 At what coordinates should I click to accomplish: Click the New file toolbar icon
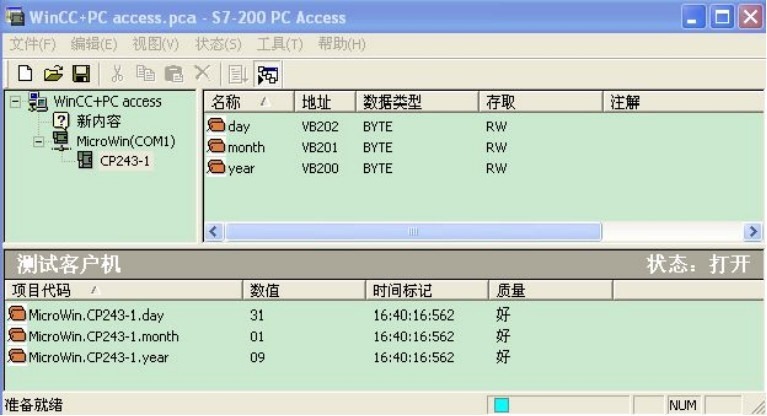click(25, 74)
